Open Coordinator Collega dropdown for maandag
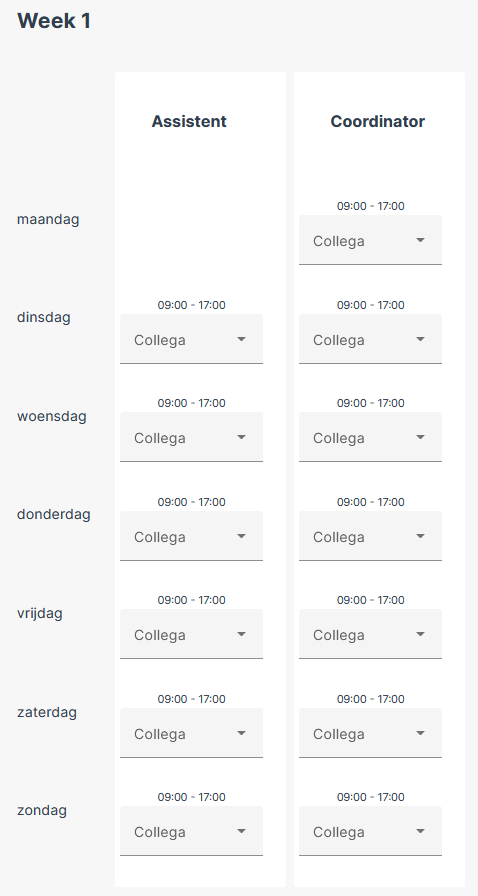The width and height of the screenshot is (478, 896). click(370, 240)
